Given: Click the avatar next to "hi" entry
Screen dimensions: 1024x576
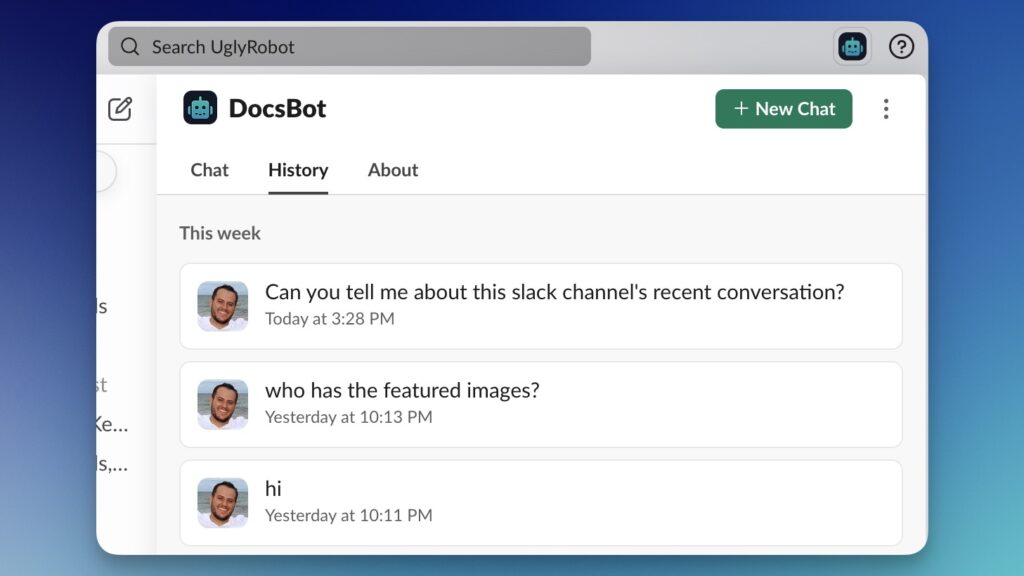Looking at the screenshot, I should click(x=223, y=502).
